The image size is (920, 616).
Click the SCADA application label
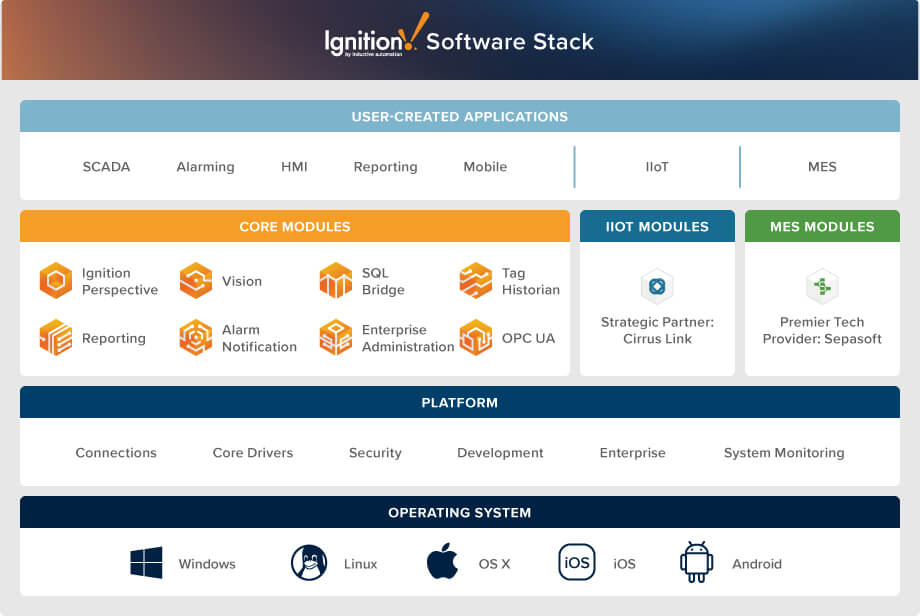point(106,167)
